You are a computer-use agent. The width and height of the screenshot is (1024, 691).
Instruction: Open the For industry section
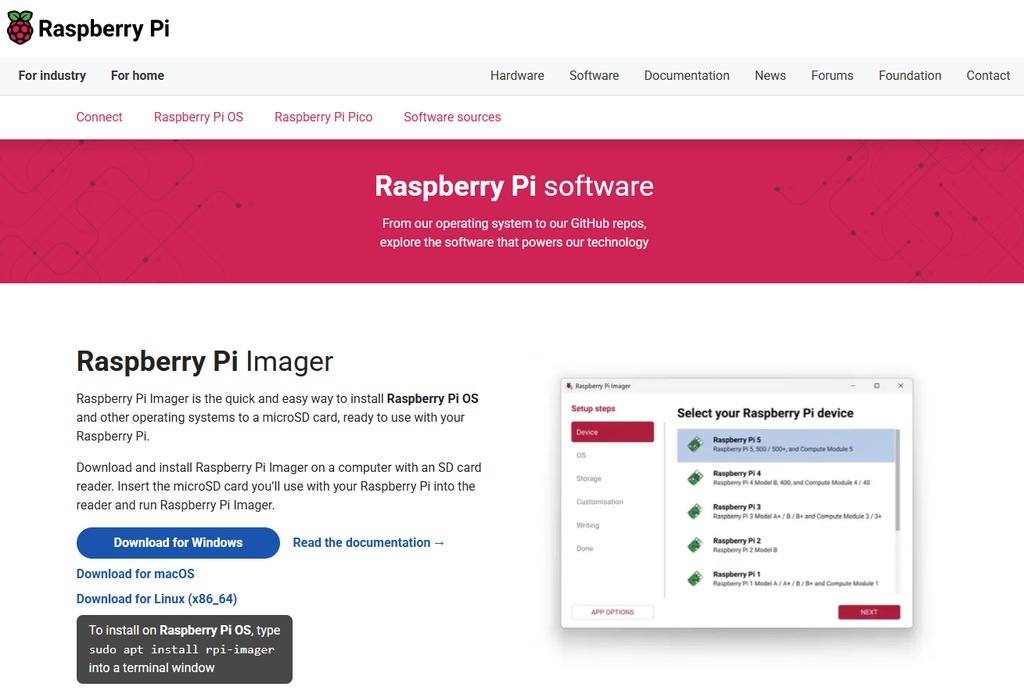(x=52, y=76)
